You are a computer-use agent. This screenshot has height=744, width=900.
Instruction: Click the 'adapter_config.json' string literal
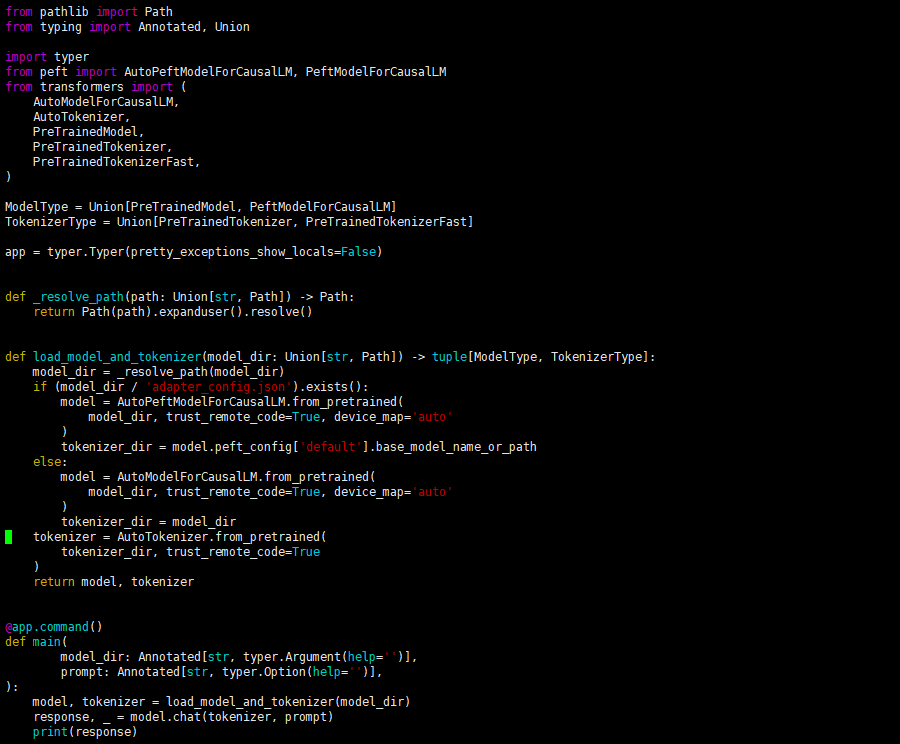coord(215,387)
